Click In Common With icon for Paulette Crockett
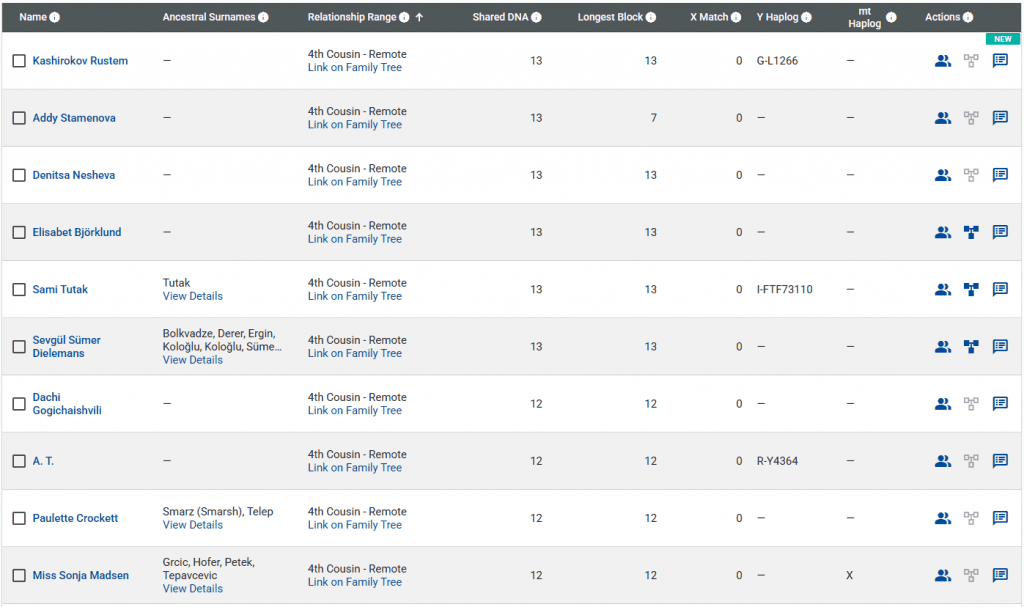The width and height of the screenshot is (1024, 607). click(942, 519)
